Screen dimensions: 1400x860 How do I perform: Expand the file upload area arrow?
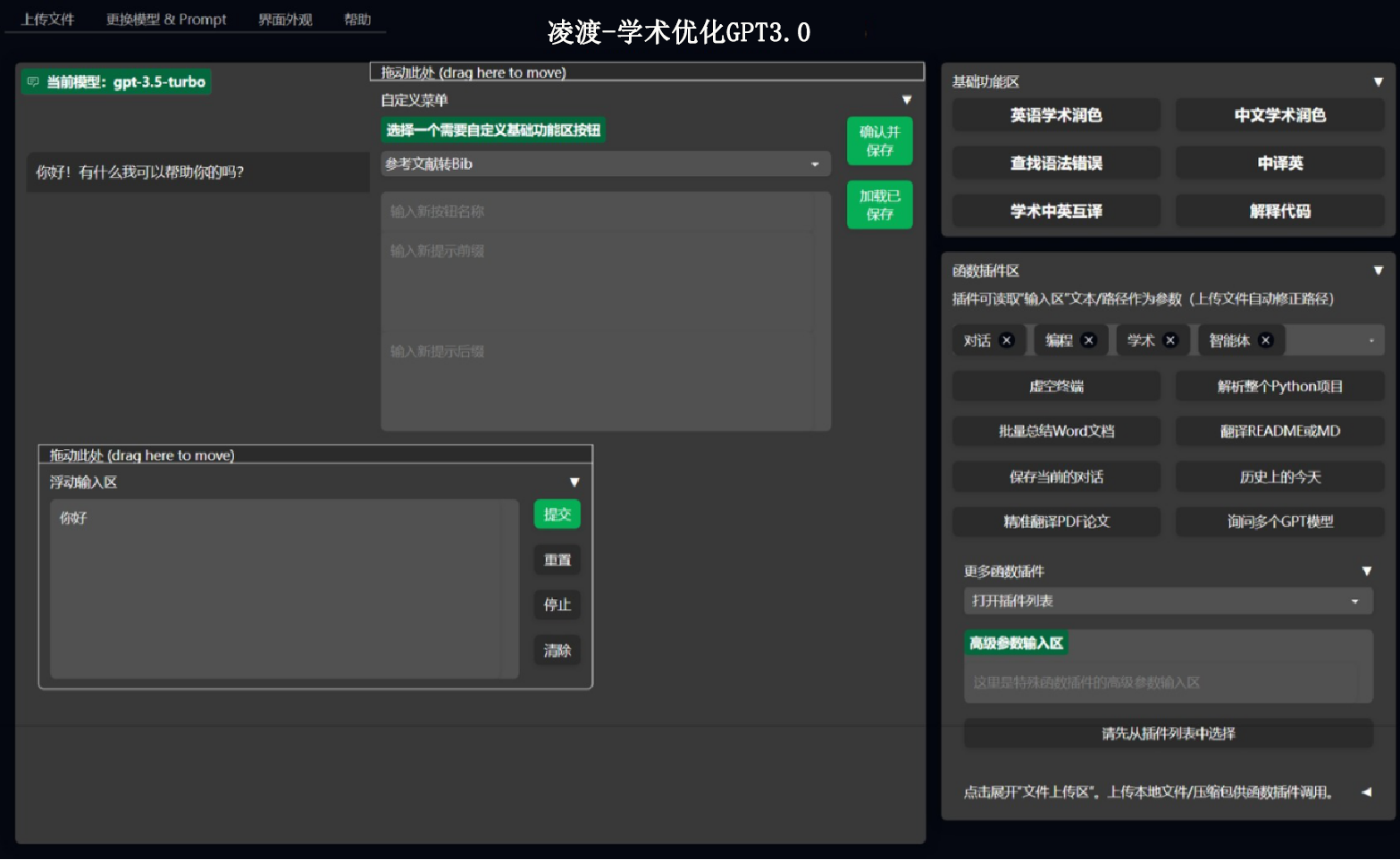click(x=1366, y=792)
